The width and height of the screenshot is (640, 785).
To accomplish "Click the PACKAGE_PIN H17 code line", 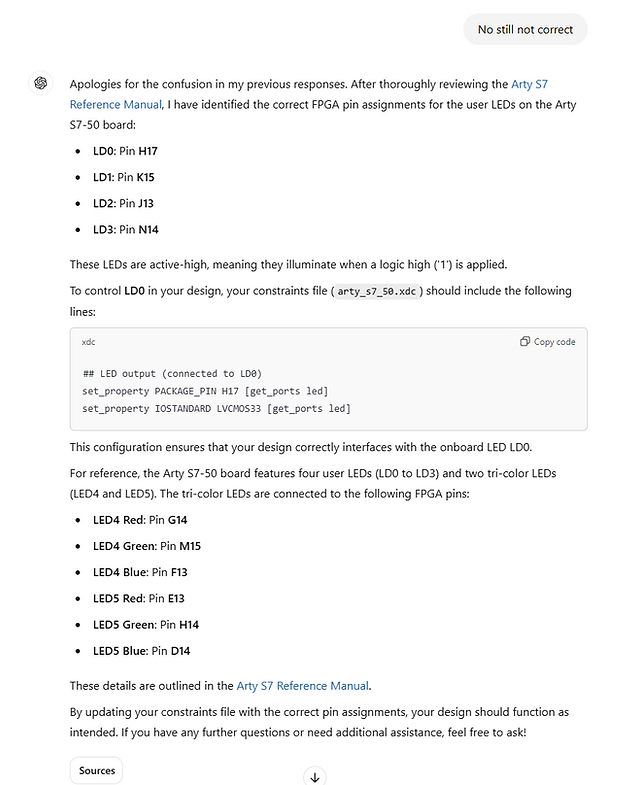I will coord(205,391).
